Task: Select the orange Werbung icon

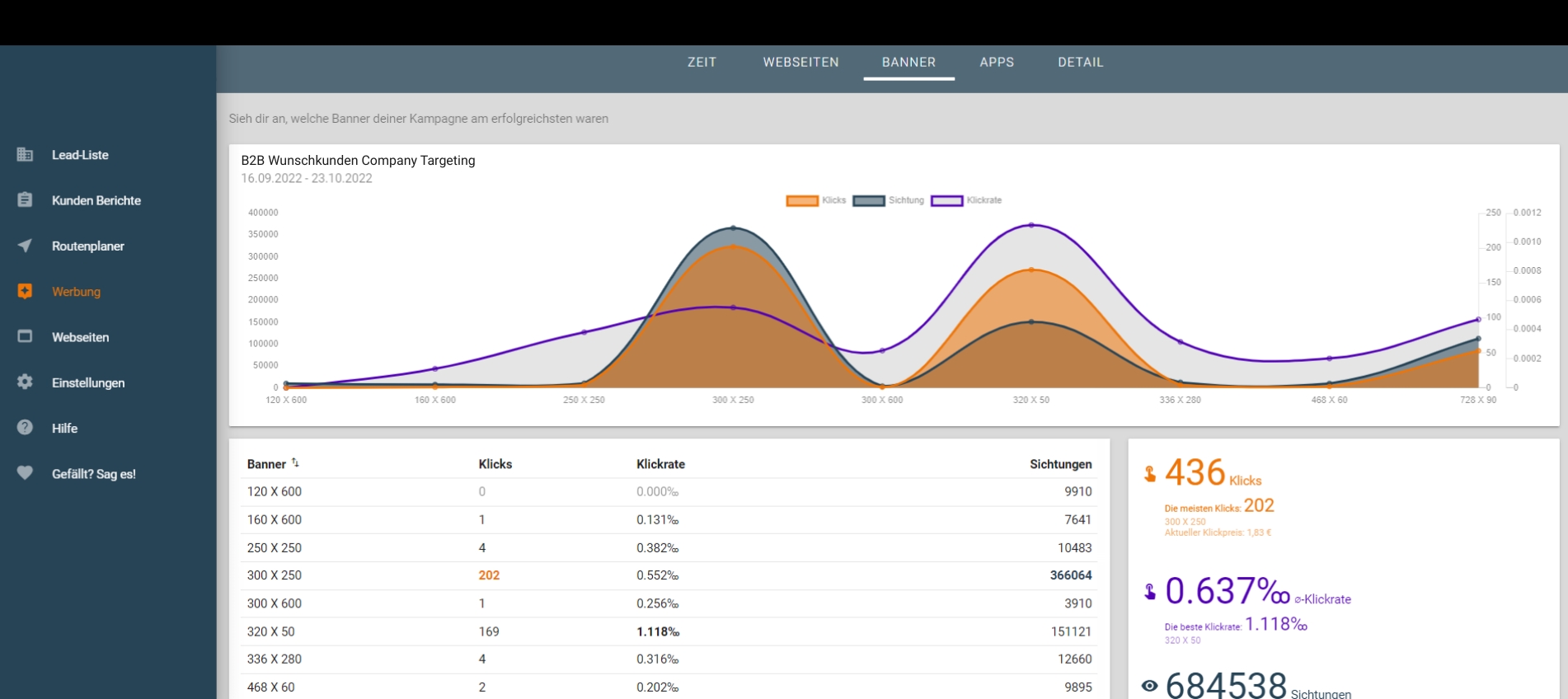Action: (25, 291)
